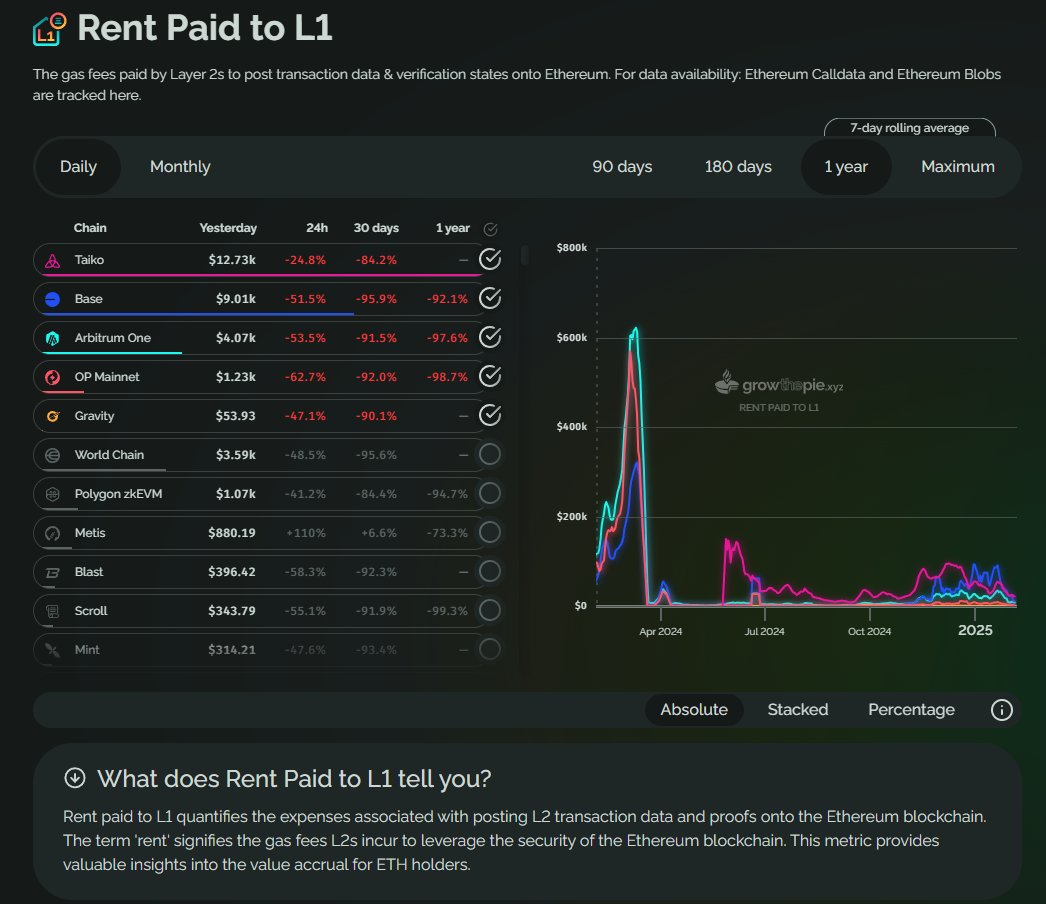Click the Mint chain logo icon
The height and width of the screenshot is (904, 1046).
pos(53,650)
